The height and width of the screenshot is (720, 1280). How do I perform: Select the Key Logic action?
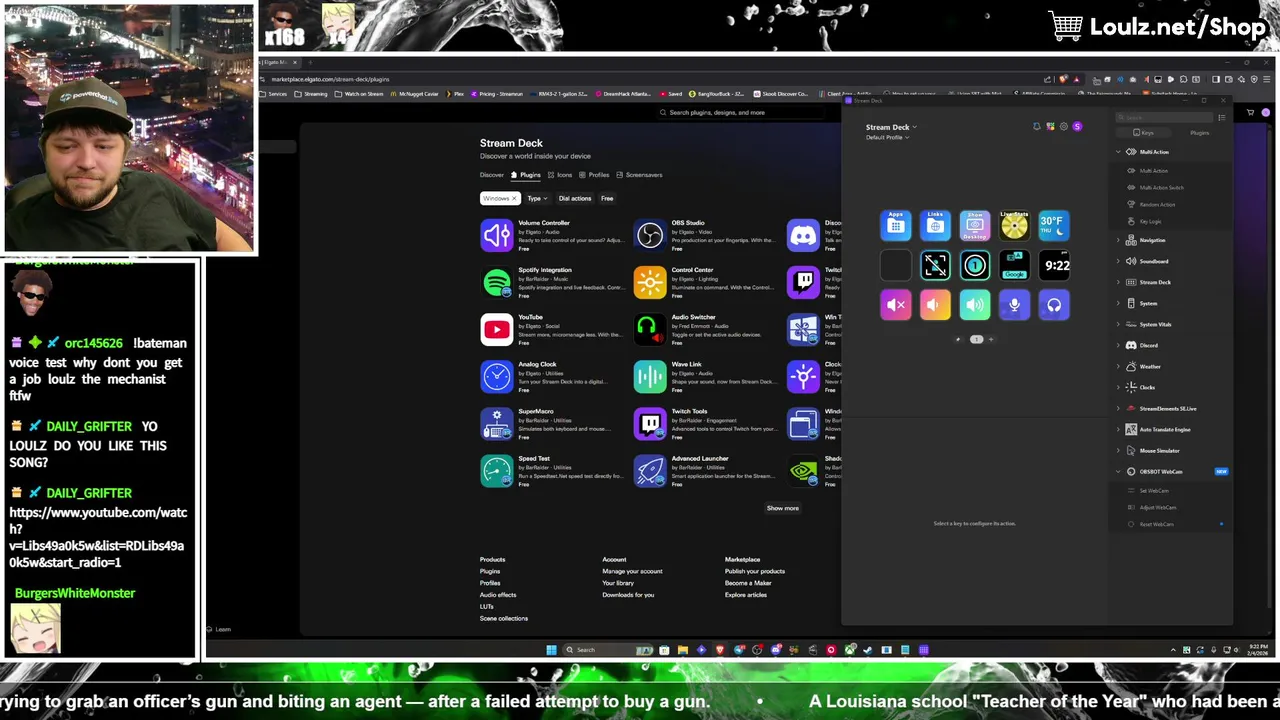tap(1150, 221)
